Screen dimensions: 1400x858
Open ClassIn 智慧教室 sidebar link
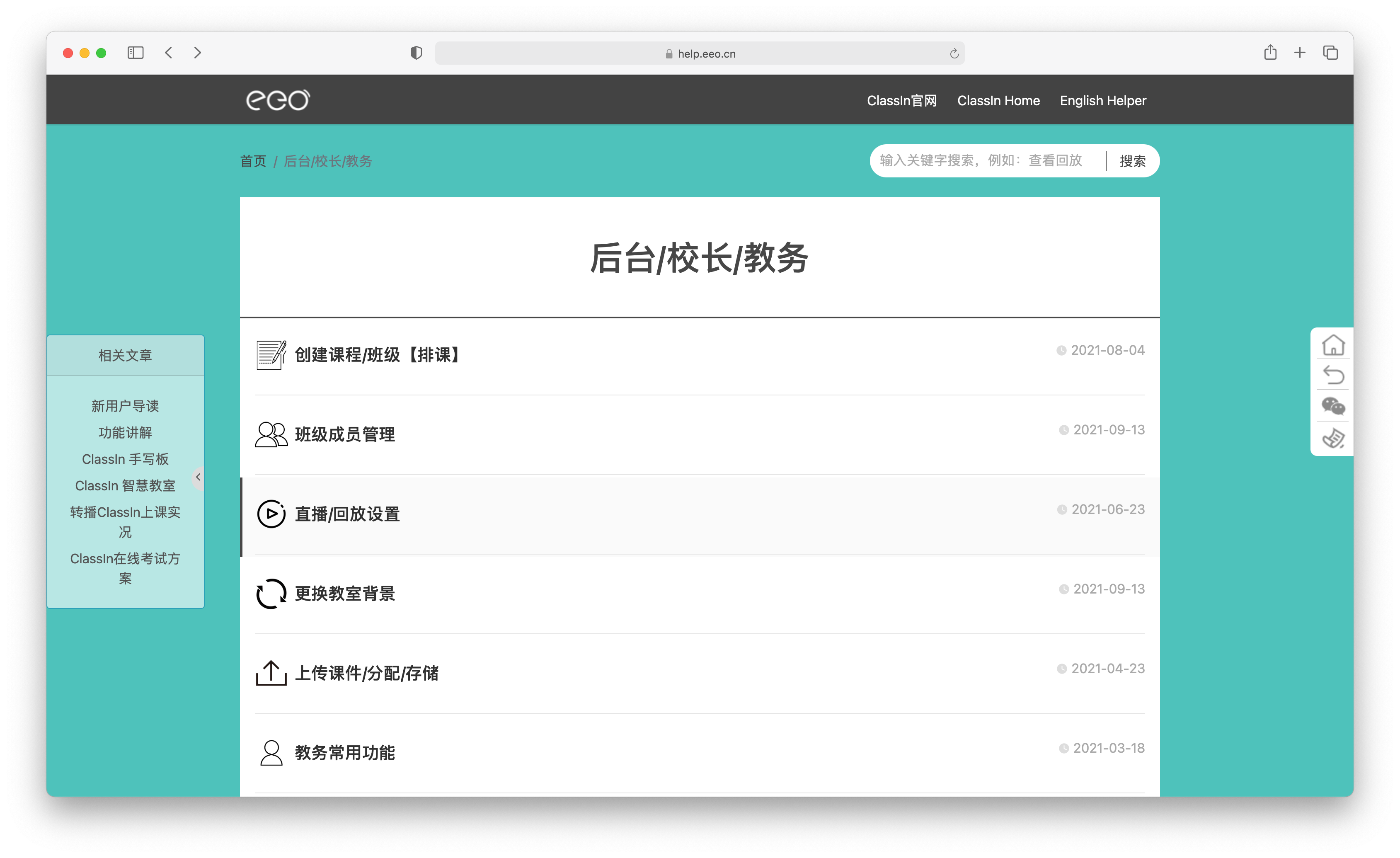125,486
